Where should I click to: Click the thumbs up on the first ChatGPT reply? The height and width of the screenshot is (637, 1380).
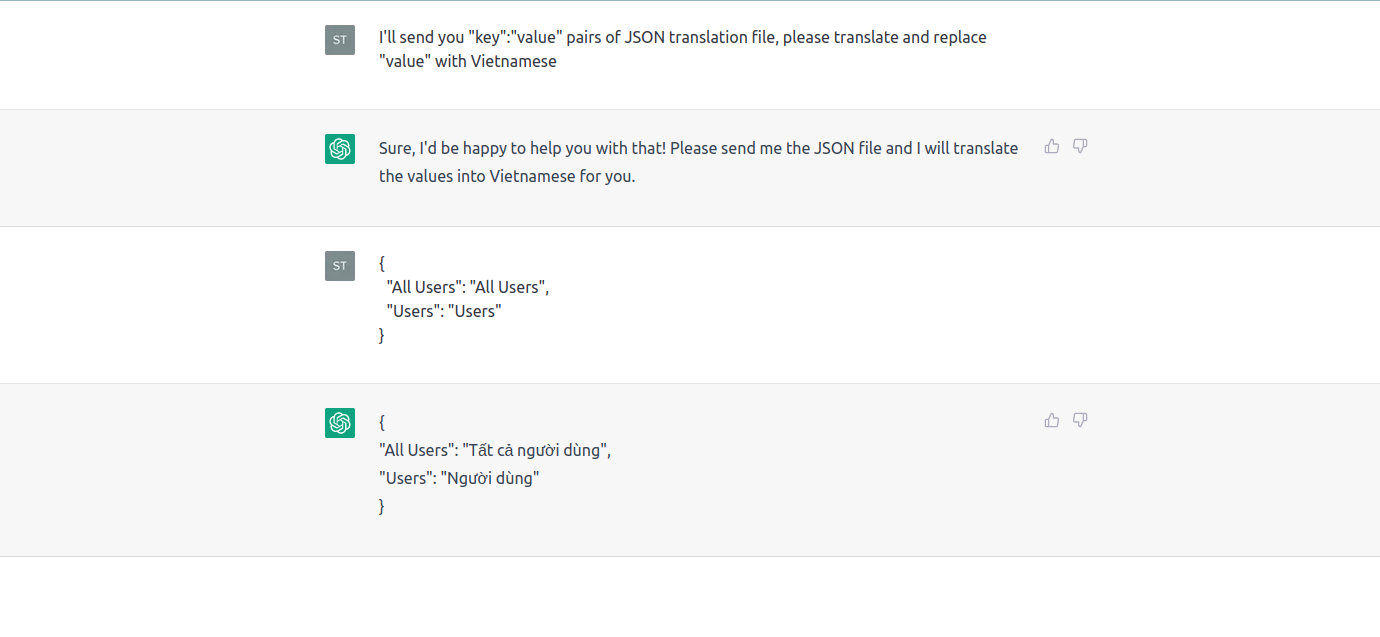1052,146
